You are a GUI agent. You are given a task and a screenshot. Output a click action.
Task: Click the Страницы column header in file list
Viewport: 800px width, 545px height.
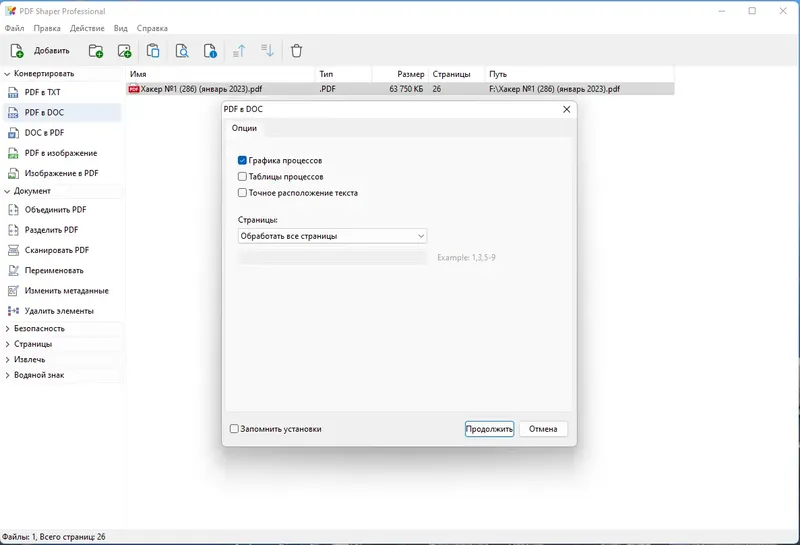point(457,74)
